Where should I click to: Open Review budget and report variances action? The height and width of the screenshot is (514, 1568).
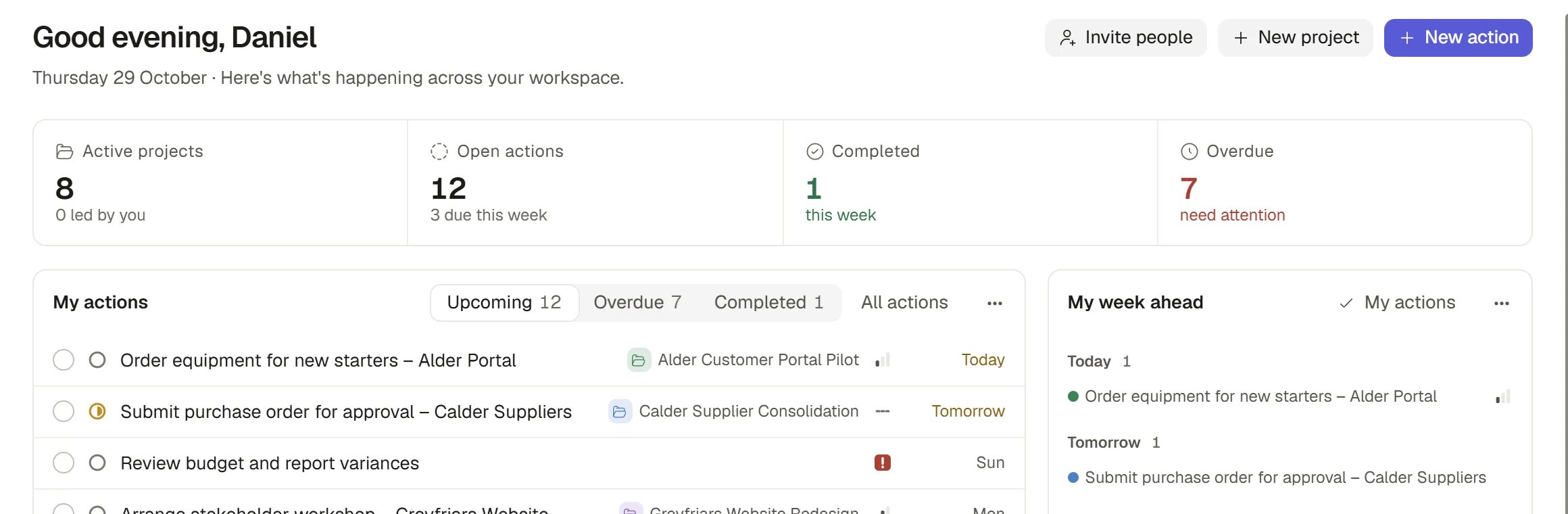[270, 463]
